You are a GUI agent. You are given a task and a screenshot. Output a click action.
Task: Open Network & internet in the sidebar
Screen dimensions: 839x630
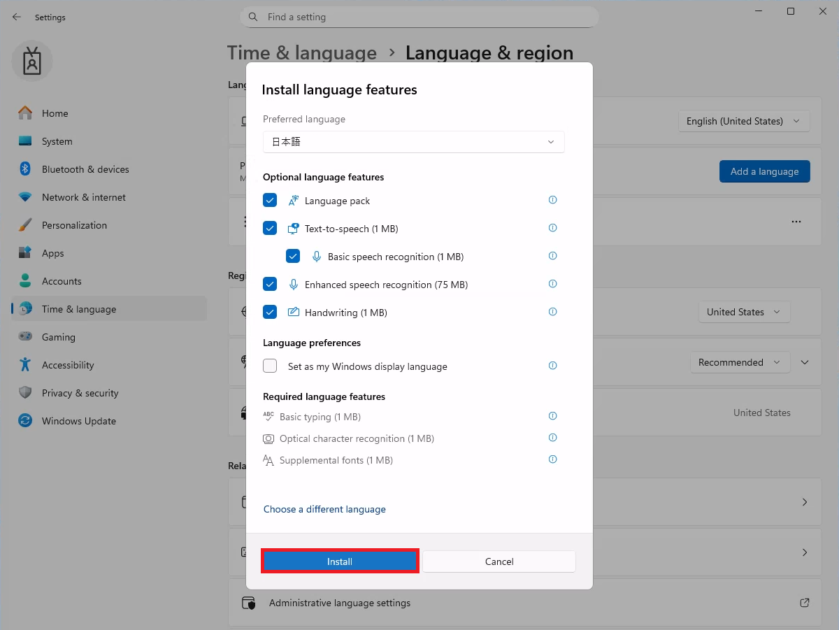point(109,197)
